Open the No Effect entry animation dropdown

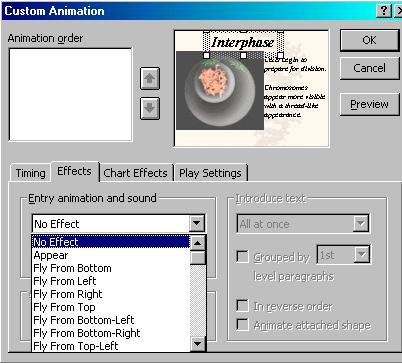[197, 224]
